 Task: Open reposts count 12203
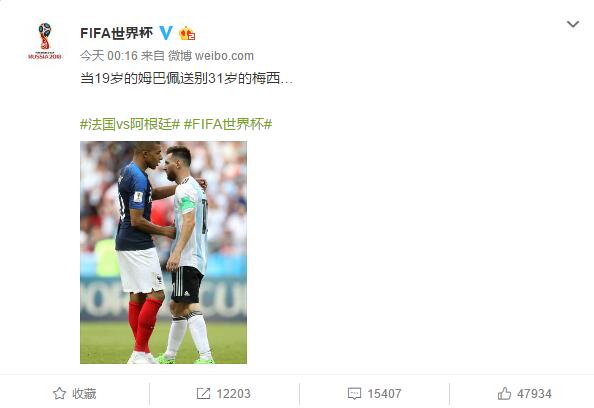click(x=233, y=394)
